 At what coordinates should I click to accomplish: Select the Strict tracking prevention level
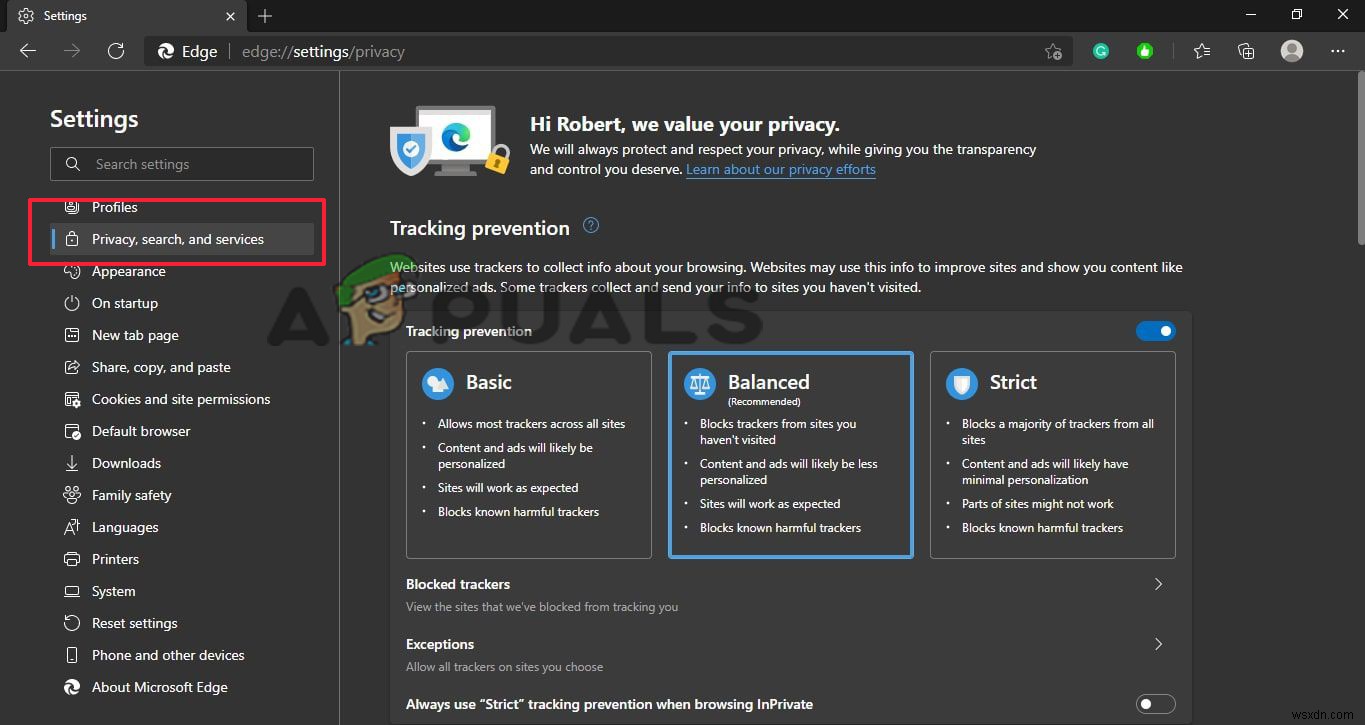pos(1052,455)
